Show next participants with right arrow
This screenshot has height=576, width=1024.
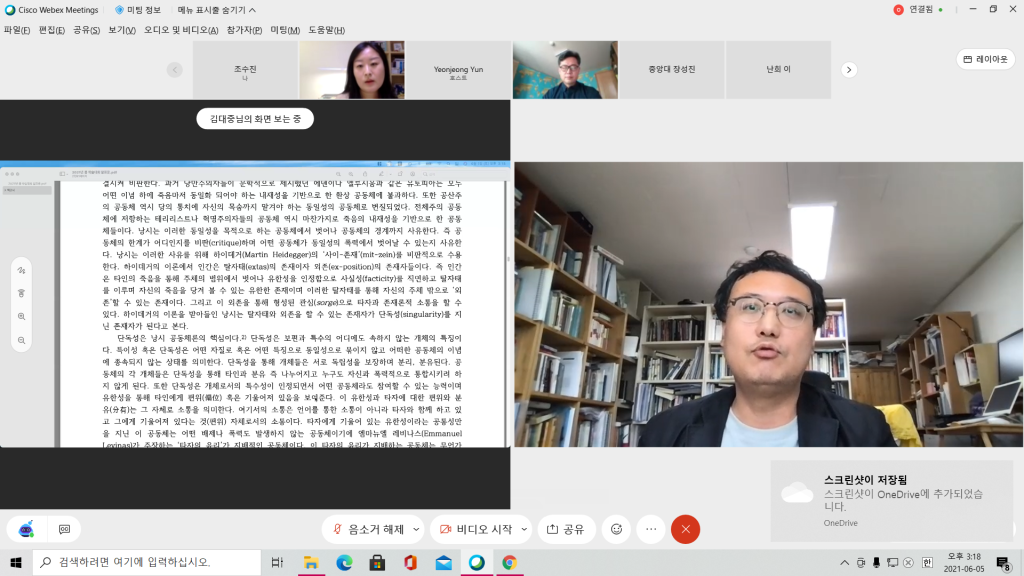(x=849, y=70)
